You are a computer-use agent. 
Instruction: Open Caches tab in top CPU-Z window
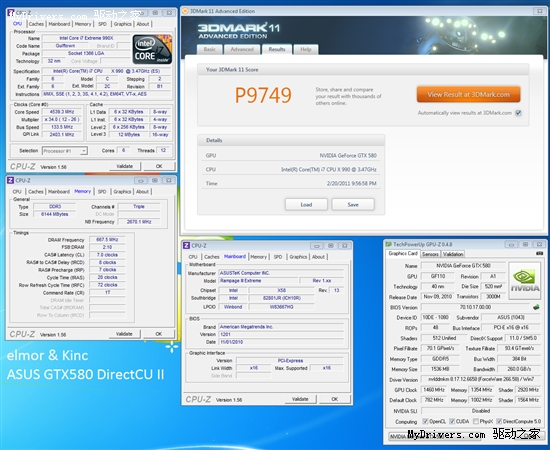pos(36,24)
